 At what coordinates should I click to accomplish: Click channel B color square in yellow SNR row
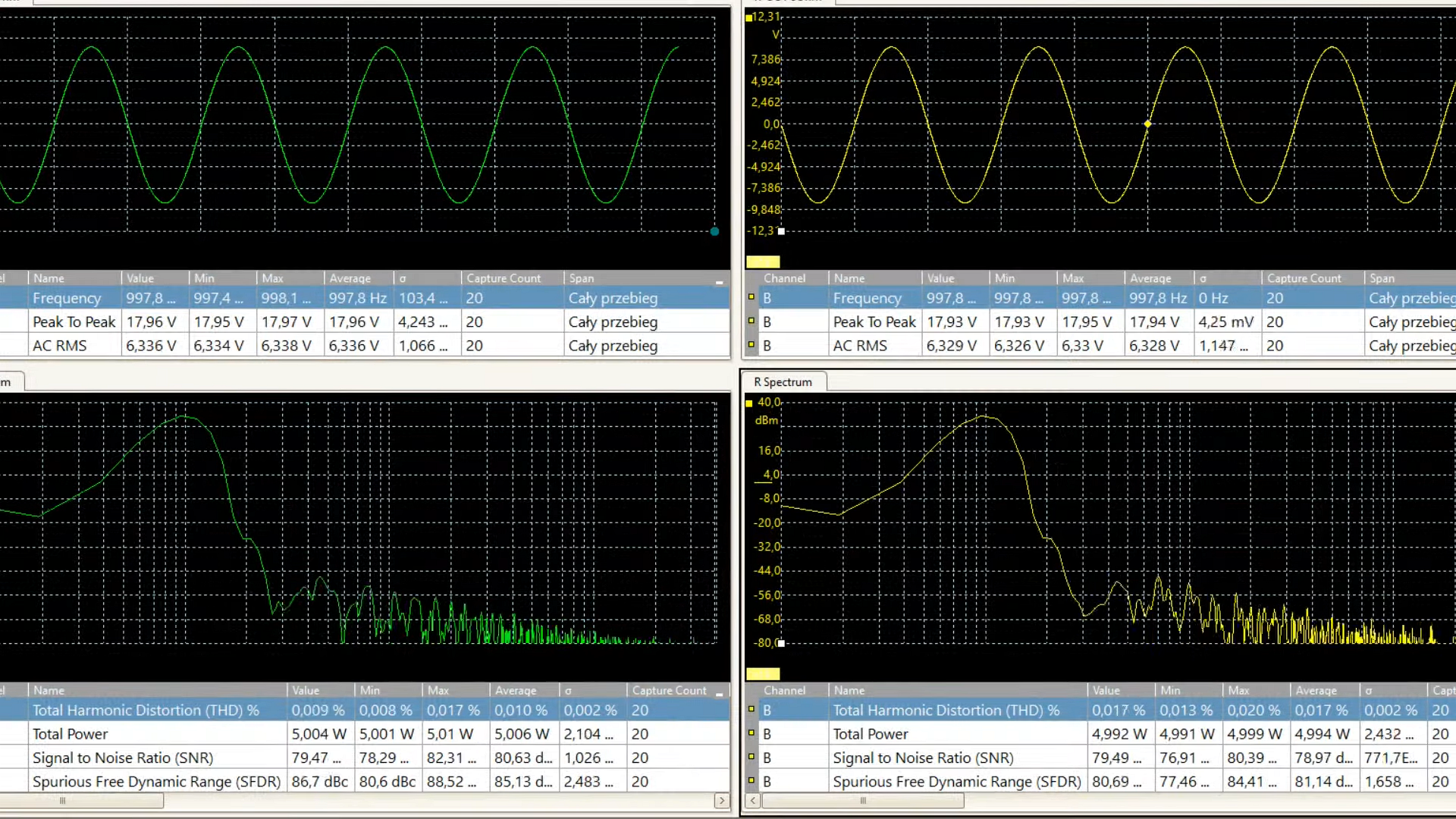pyautogui.click(x=752, y=756)
